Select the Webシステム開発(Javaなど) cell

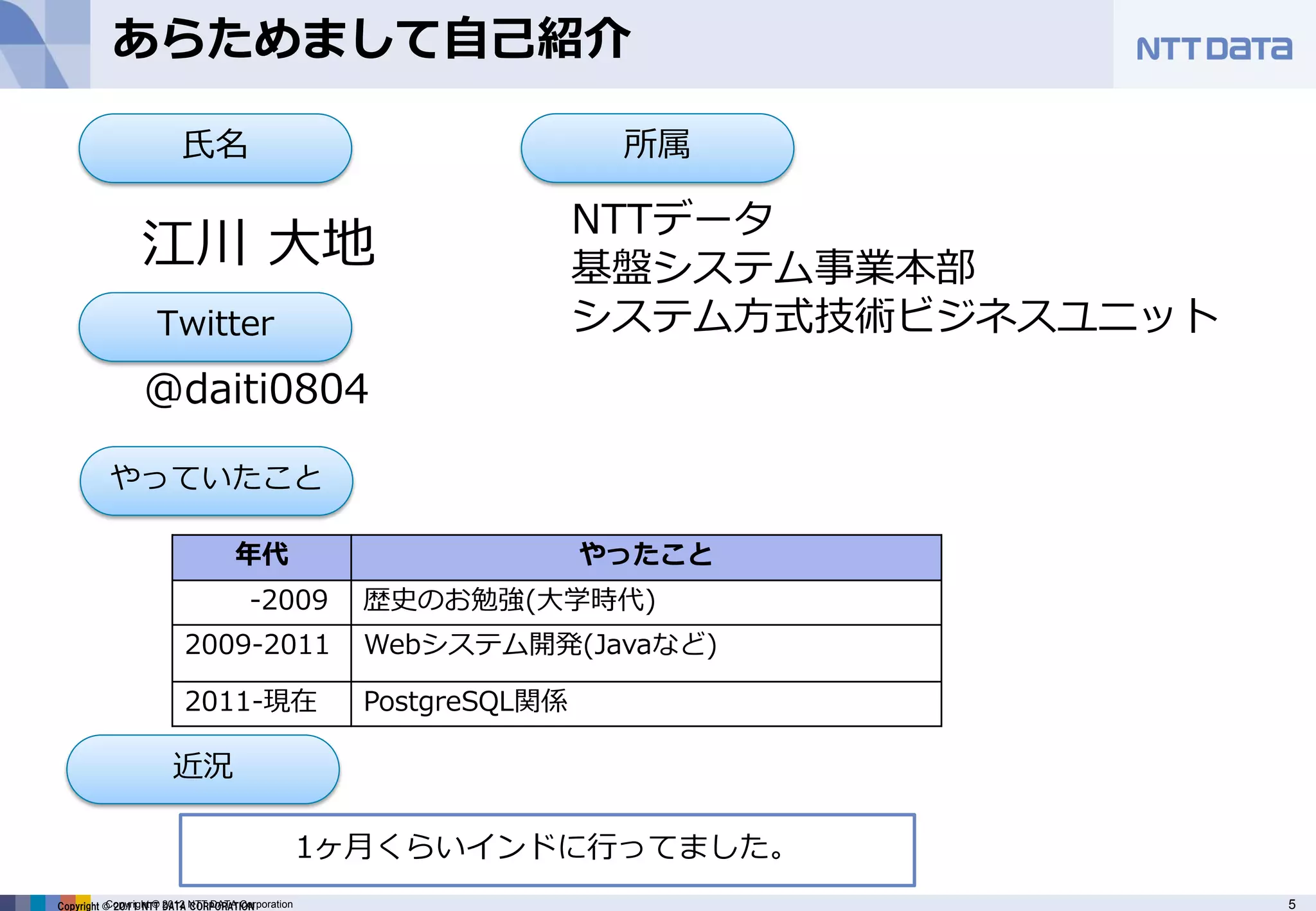tap(646, 653)
